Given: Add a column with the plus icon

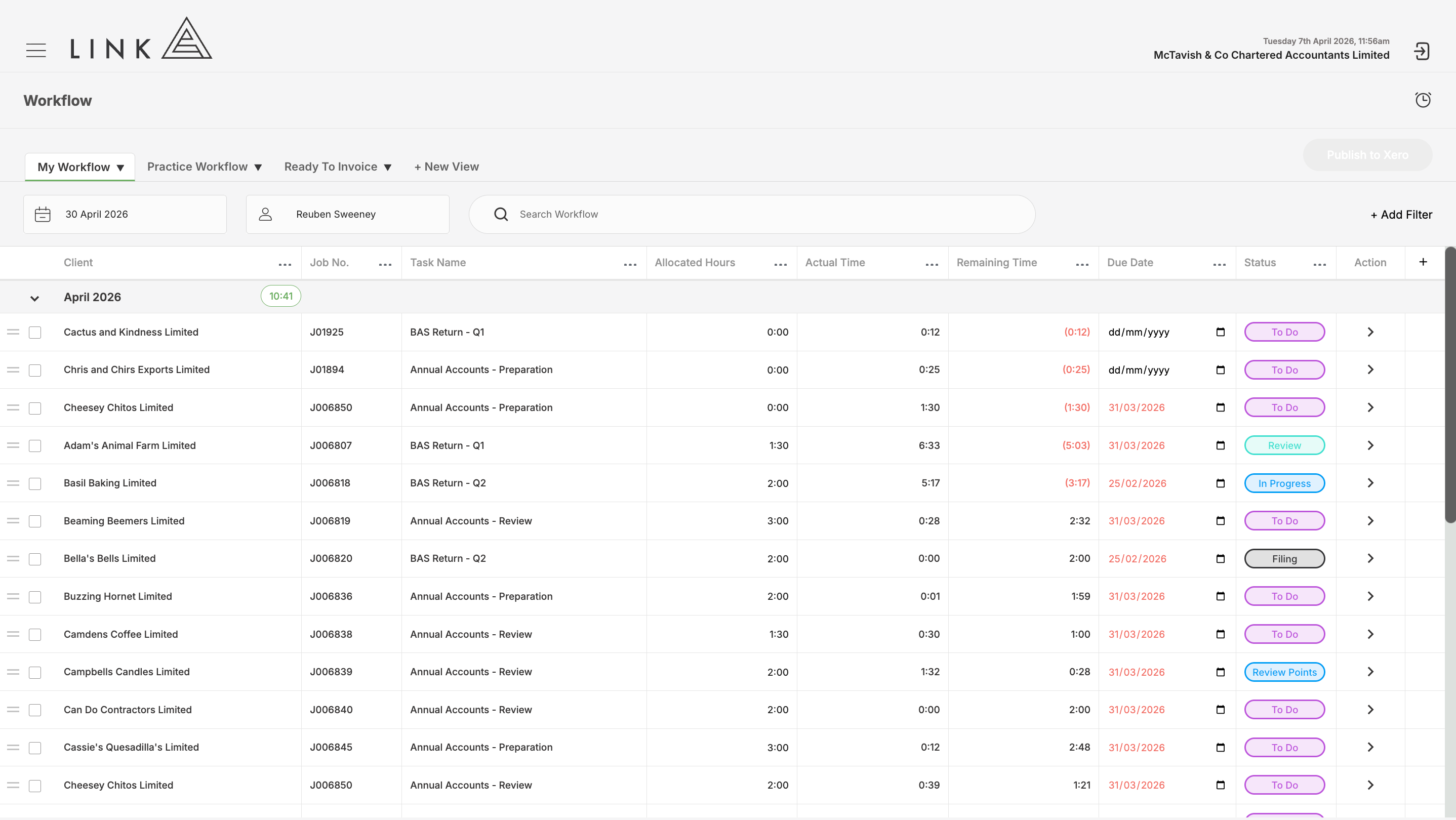Looking at the screenshot, I should 1423,262.
